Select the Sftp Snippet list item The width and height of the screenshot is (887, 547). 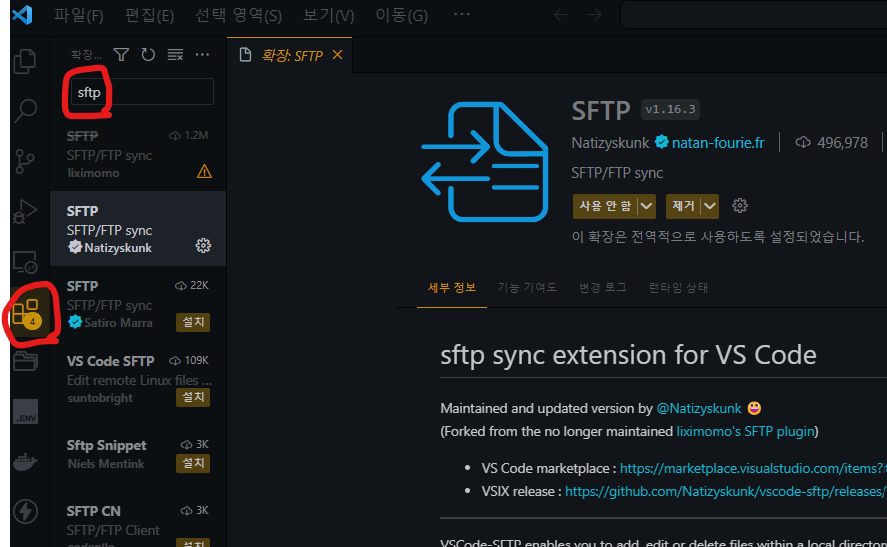[138, 454]
